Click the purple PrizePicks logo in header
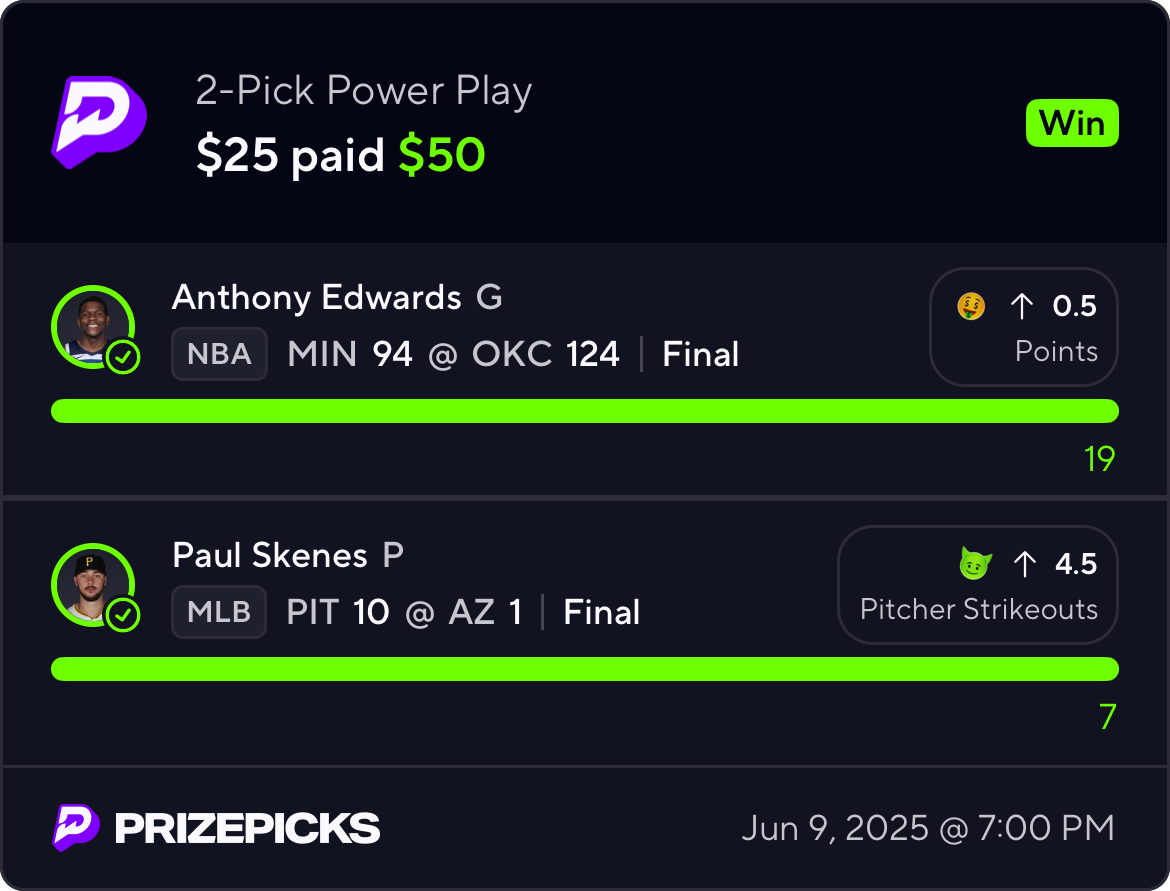1170x891 pixels. pos(99,122)
